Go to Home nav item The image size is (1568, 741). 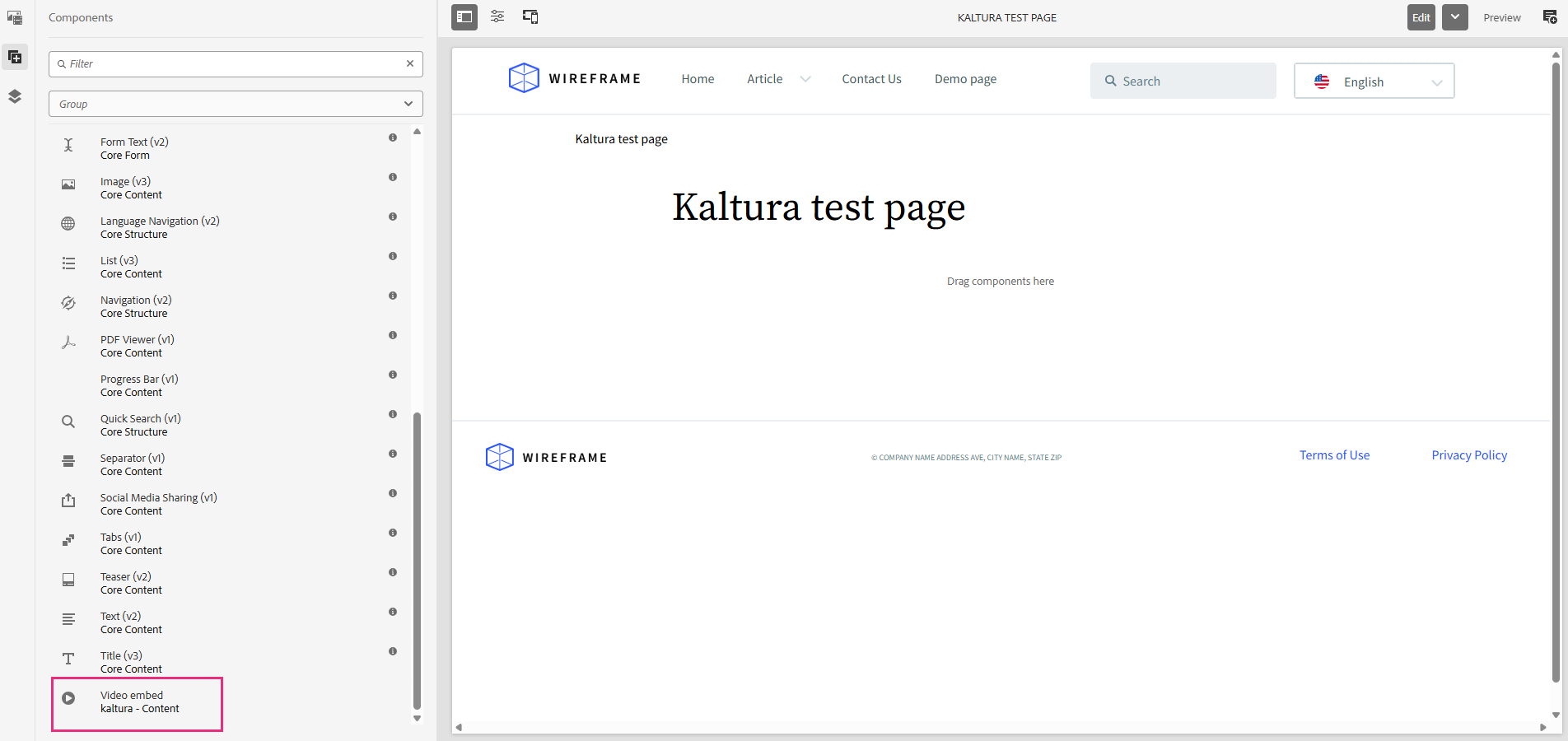click(x=698, y=79)
